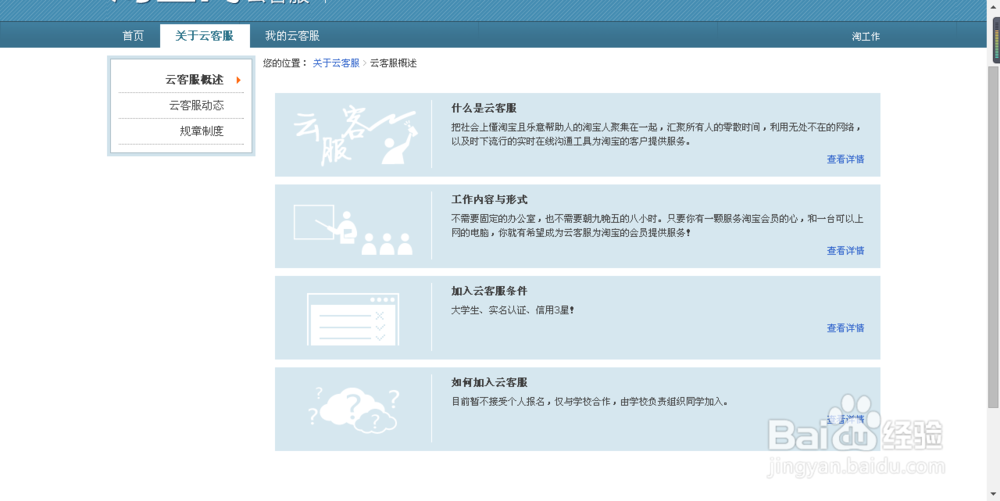Select 云客服概述 in the sidebar
The height and width of the screenshot is (501, 1000).
(x=195, y=80)
